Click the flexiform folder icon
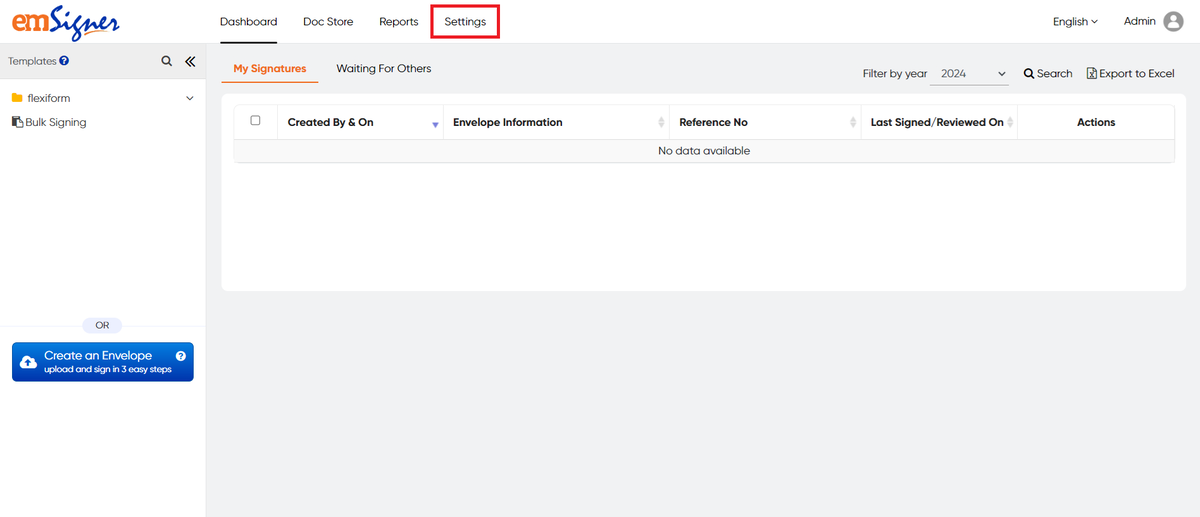 17,98
